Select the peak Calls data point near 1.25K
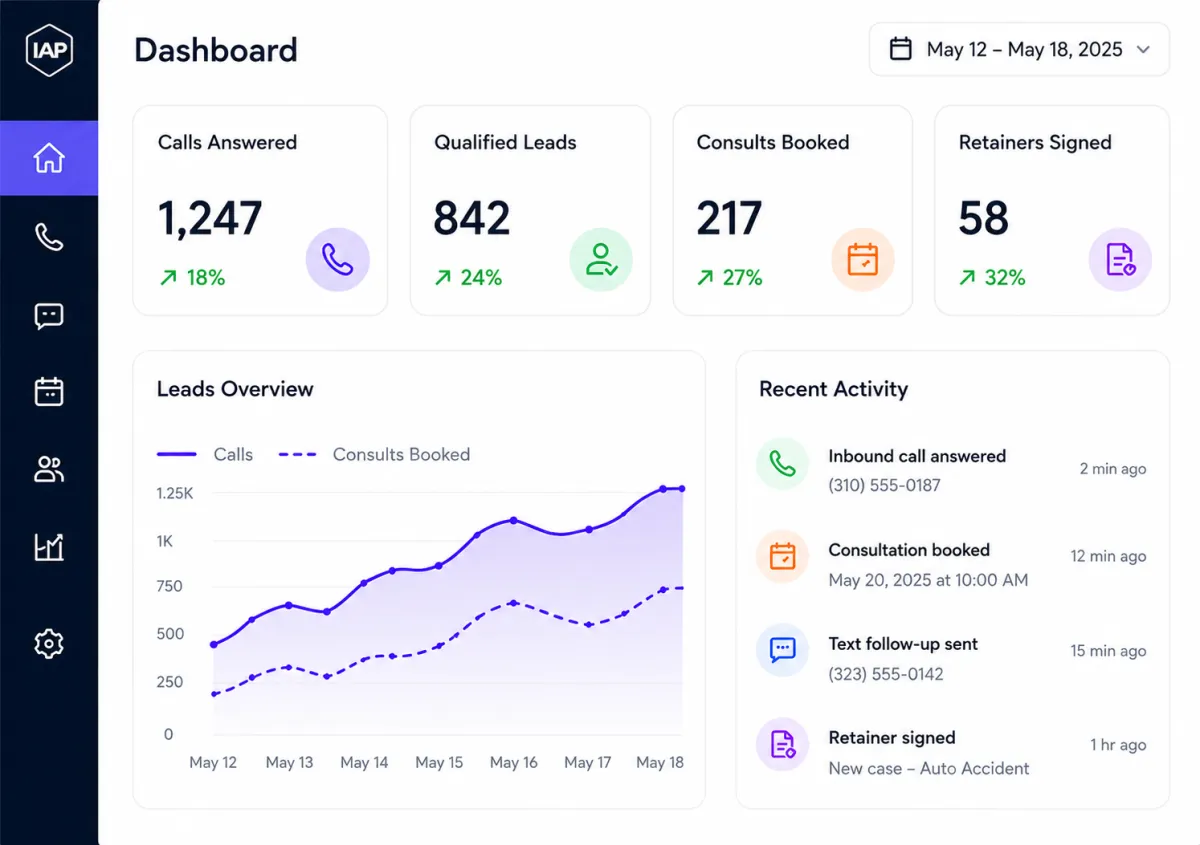The image size is (1200, 845). 663,489
